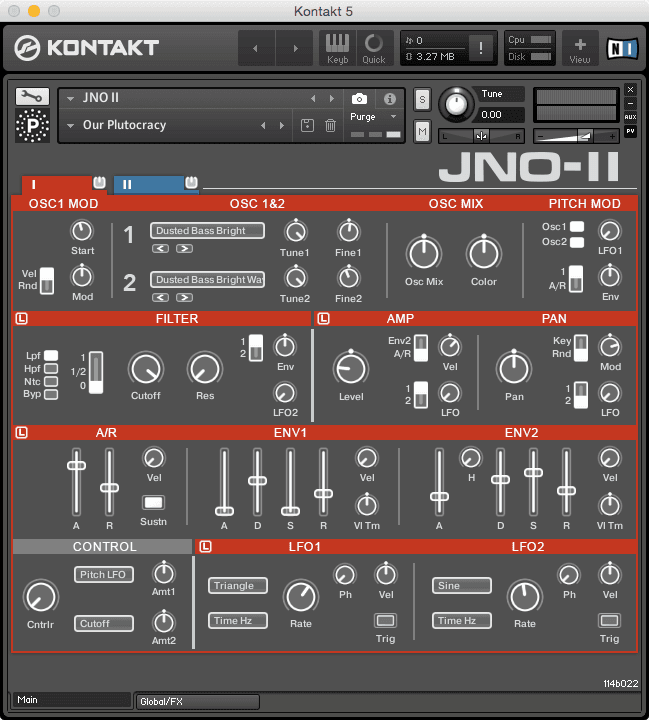The image size is (649, 720).
Task: Select the Global/FX tab
Action: (x=198, y=701)
